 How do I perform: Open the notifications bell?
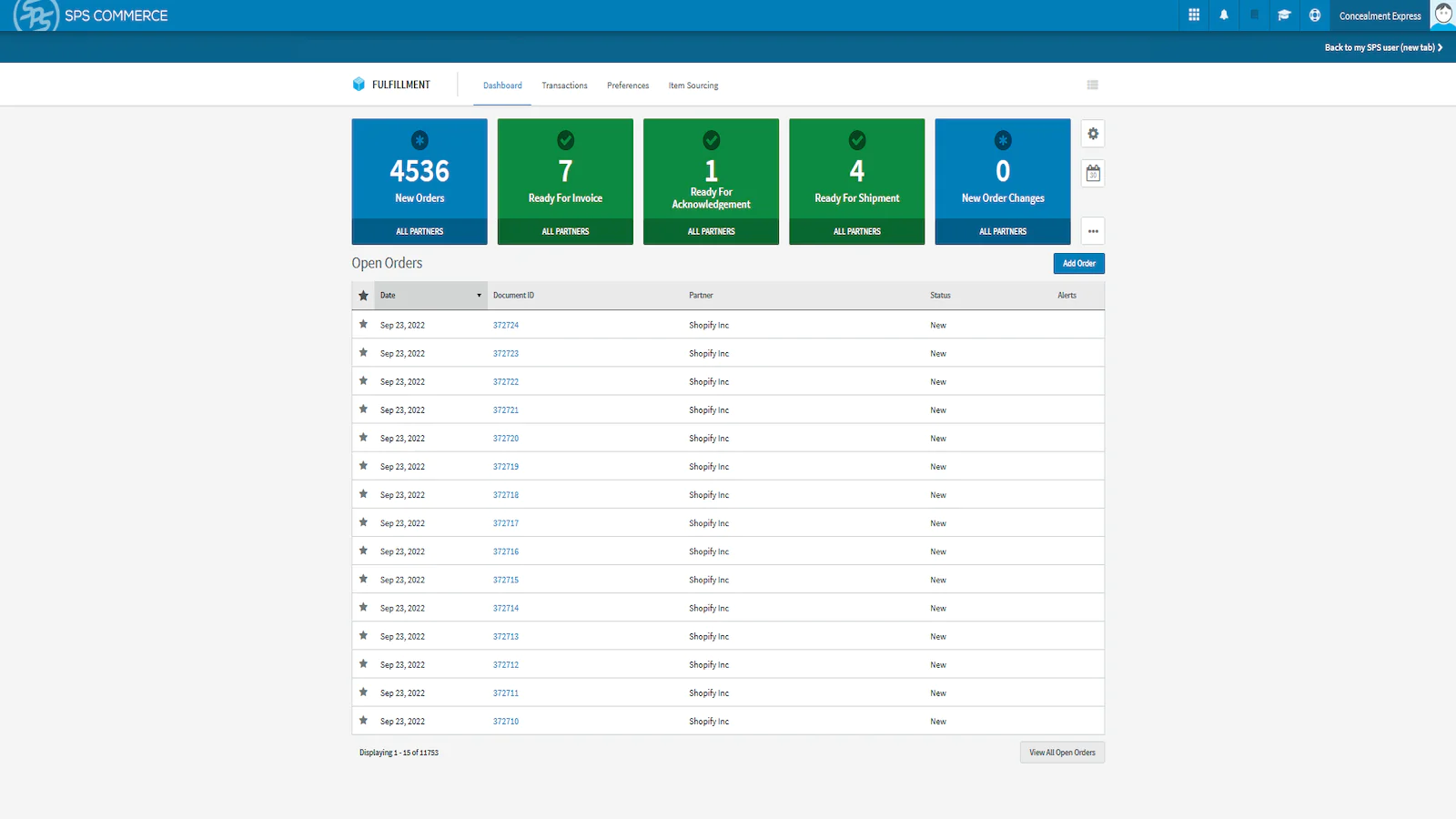click(1224, 15)
